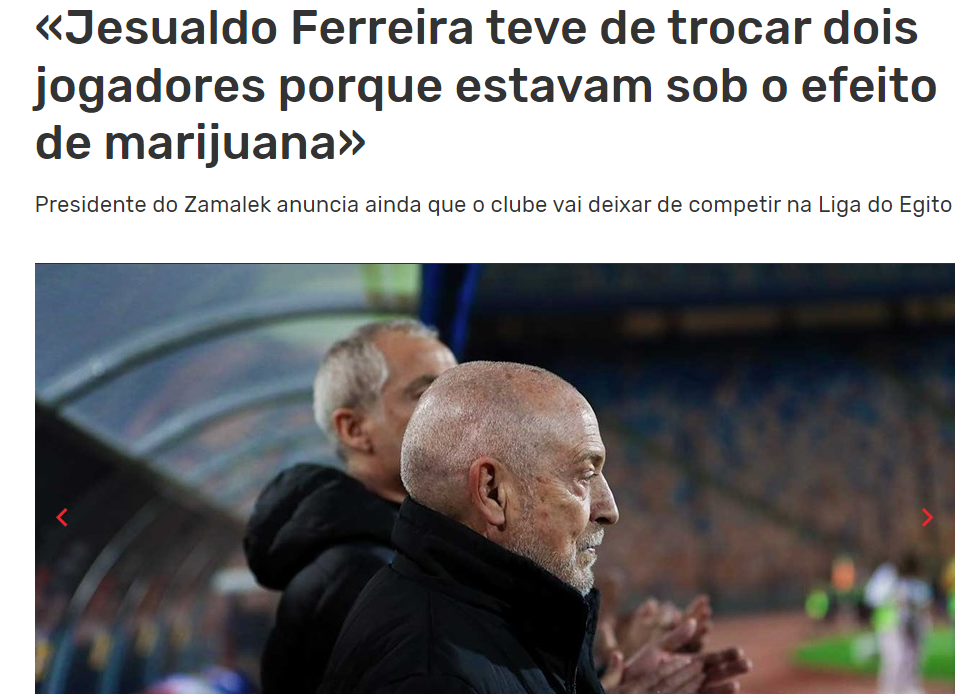This screenshot has height=694, width=955.
Task: Click the word 'Zamalek' in the subtitle
Action: 227,204
